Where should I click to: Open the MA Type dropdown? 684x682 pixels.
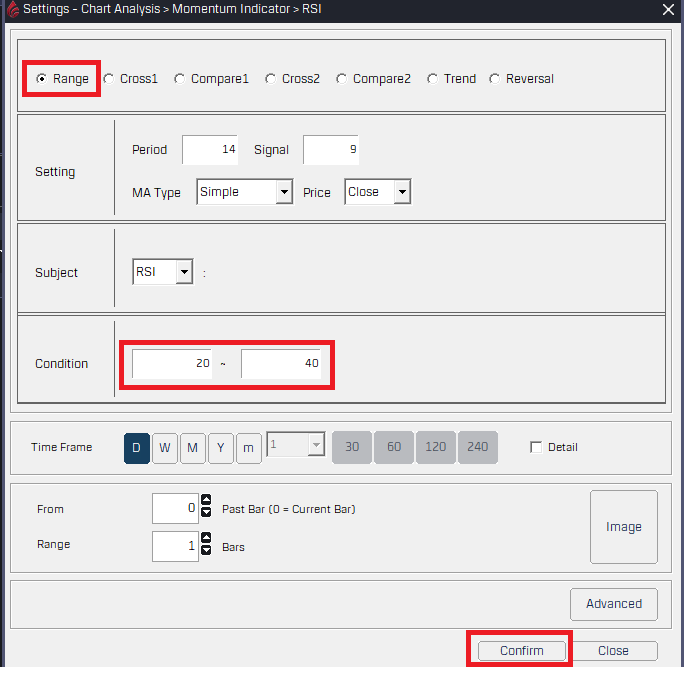[284, 192]
